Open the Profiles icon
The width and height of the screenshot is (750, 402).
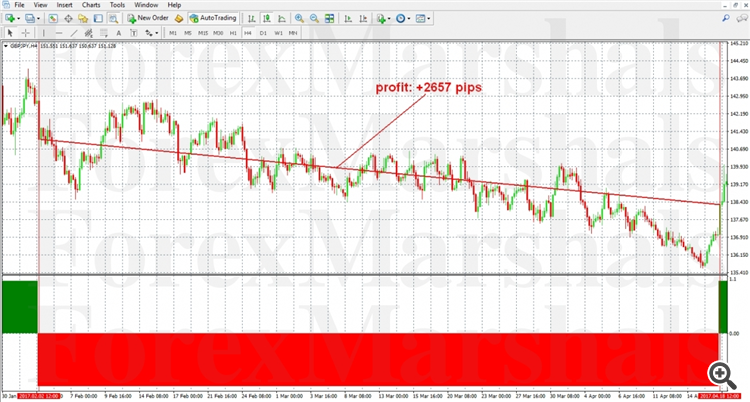point(30,19)
